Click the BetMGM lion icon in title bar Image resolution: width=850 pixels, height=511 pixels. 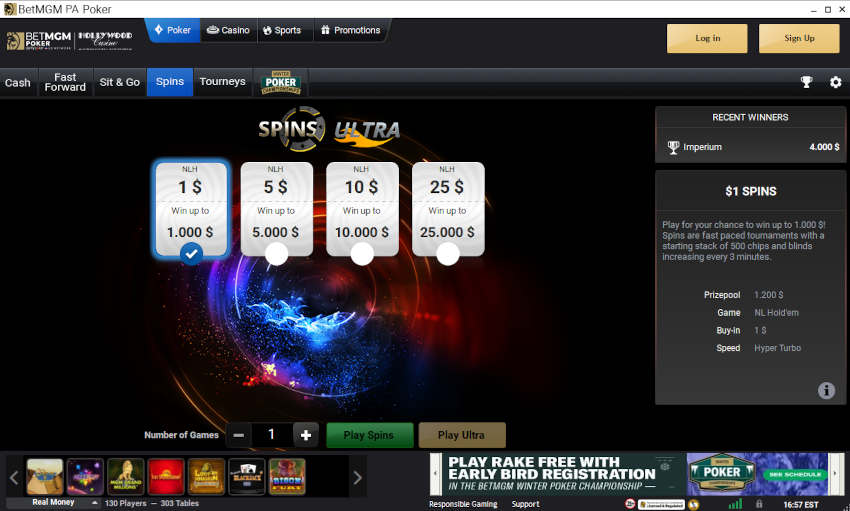(9, 9)
